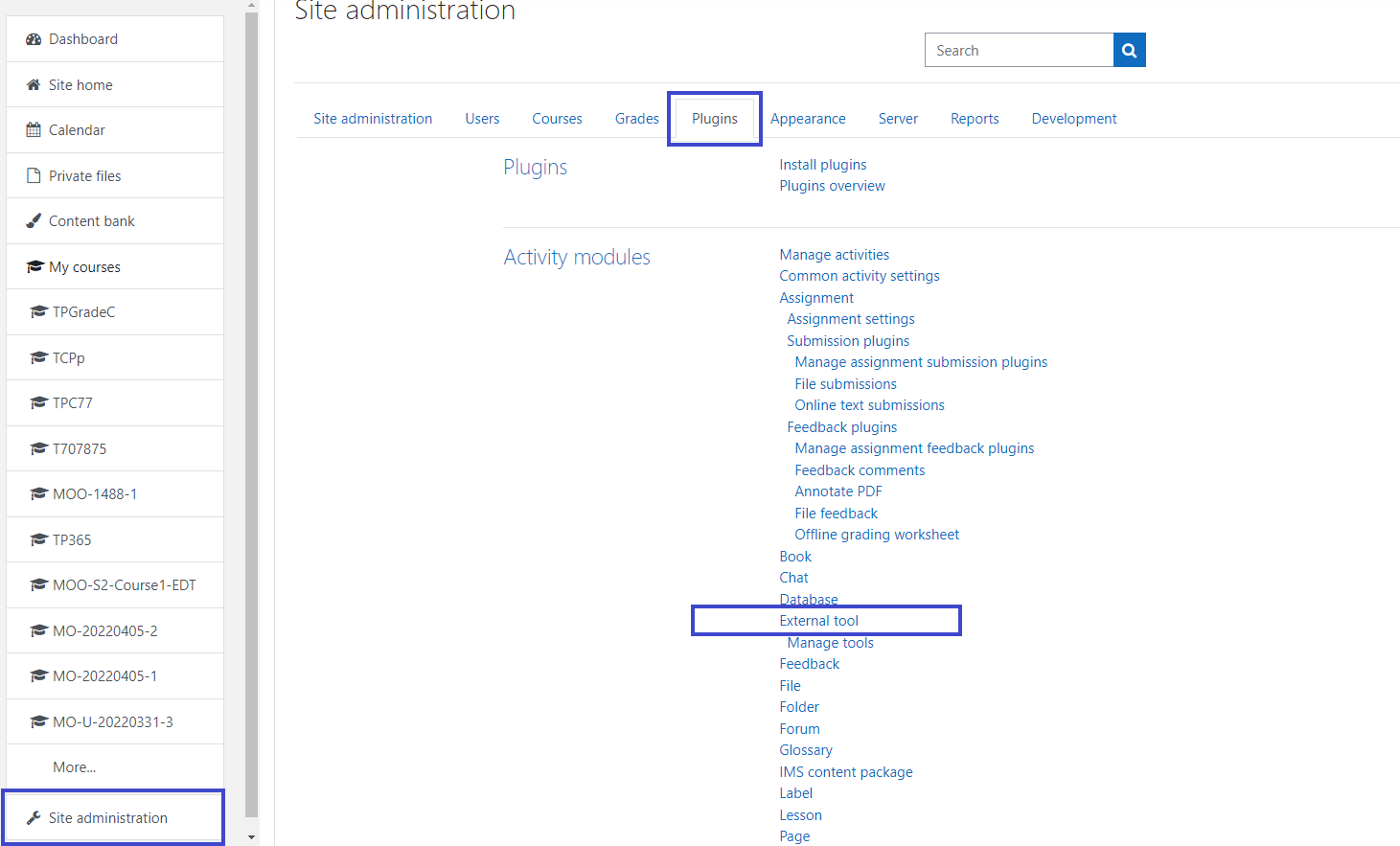Viewport: 1400px width, 846px height.
Task: Switch to the Appearance tab
Action: coord(808,118)
